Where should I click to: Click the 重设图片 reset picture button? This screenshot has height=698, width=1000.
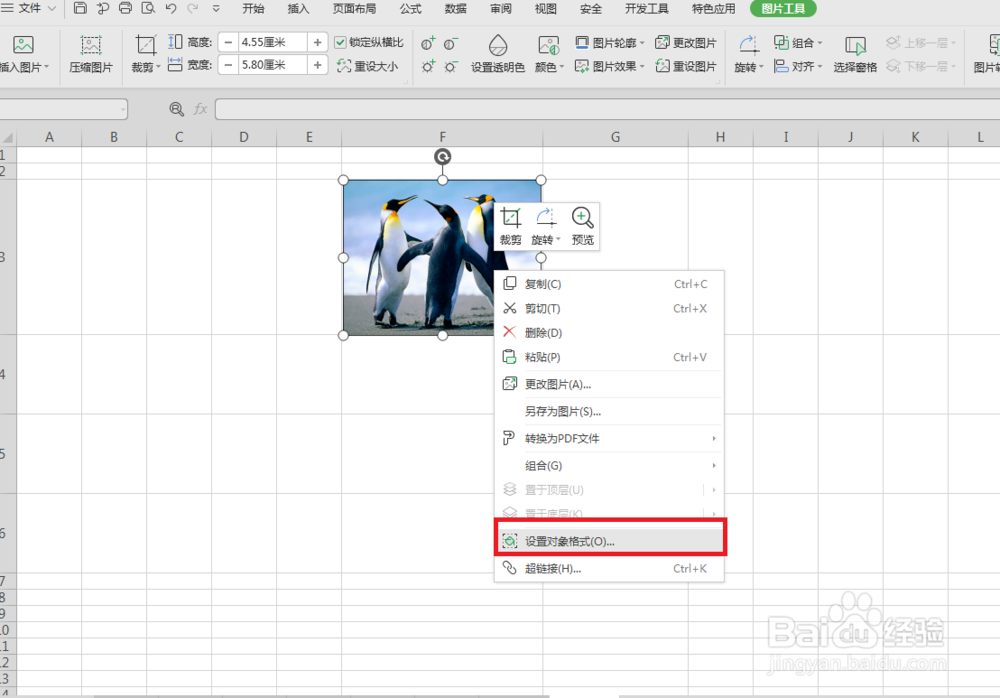click(x=686, y=66)
